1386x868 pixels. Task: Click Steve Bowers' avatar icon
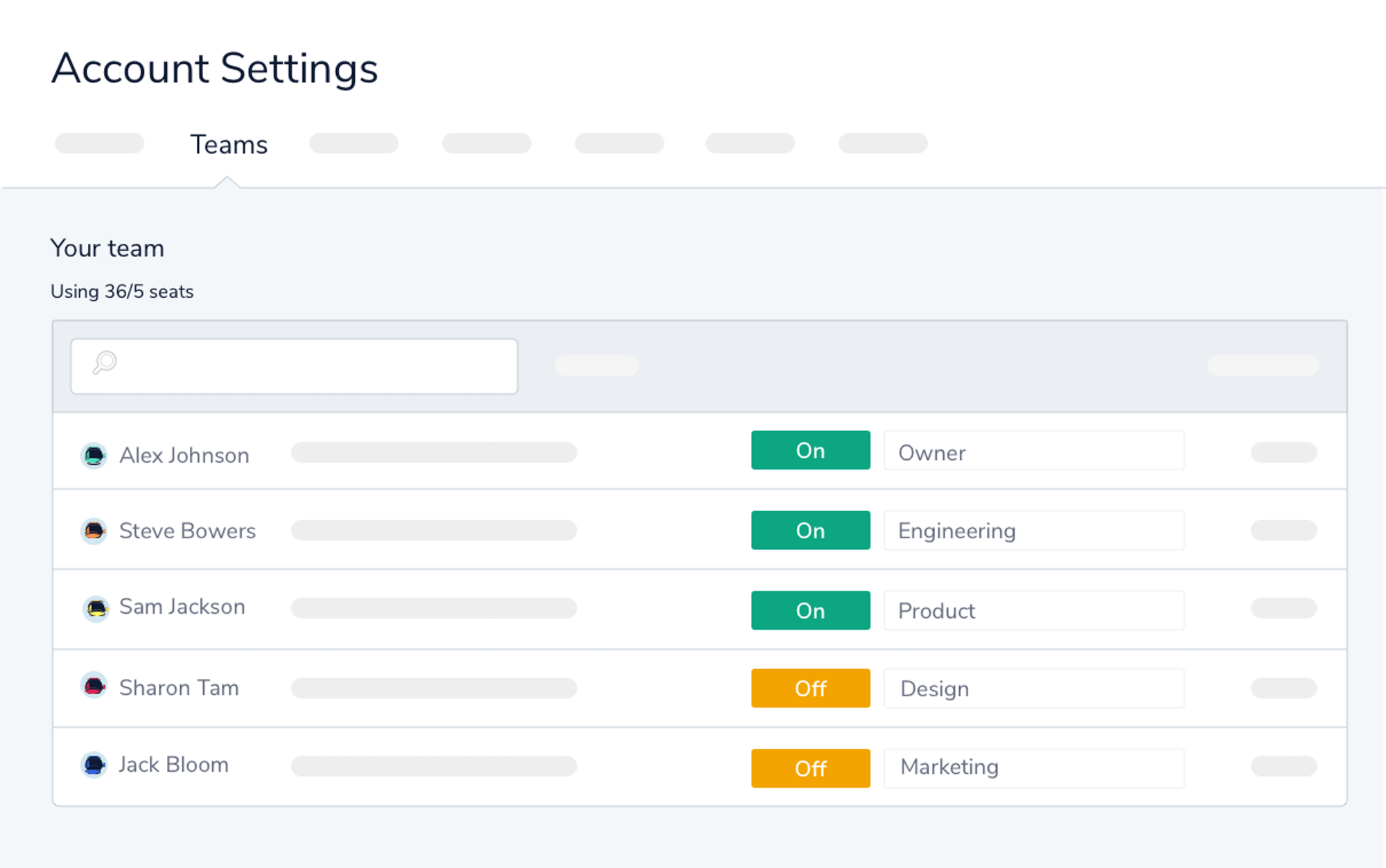click(x=94, y=531)
